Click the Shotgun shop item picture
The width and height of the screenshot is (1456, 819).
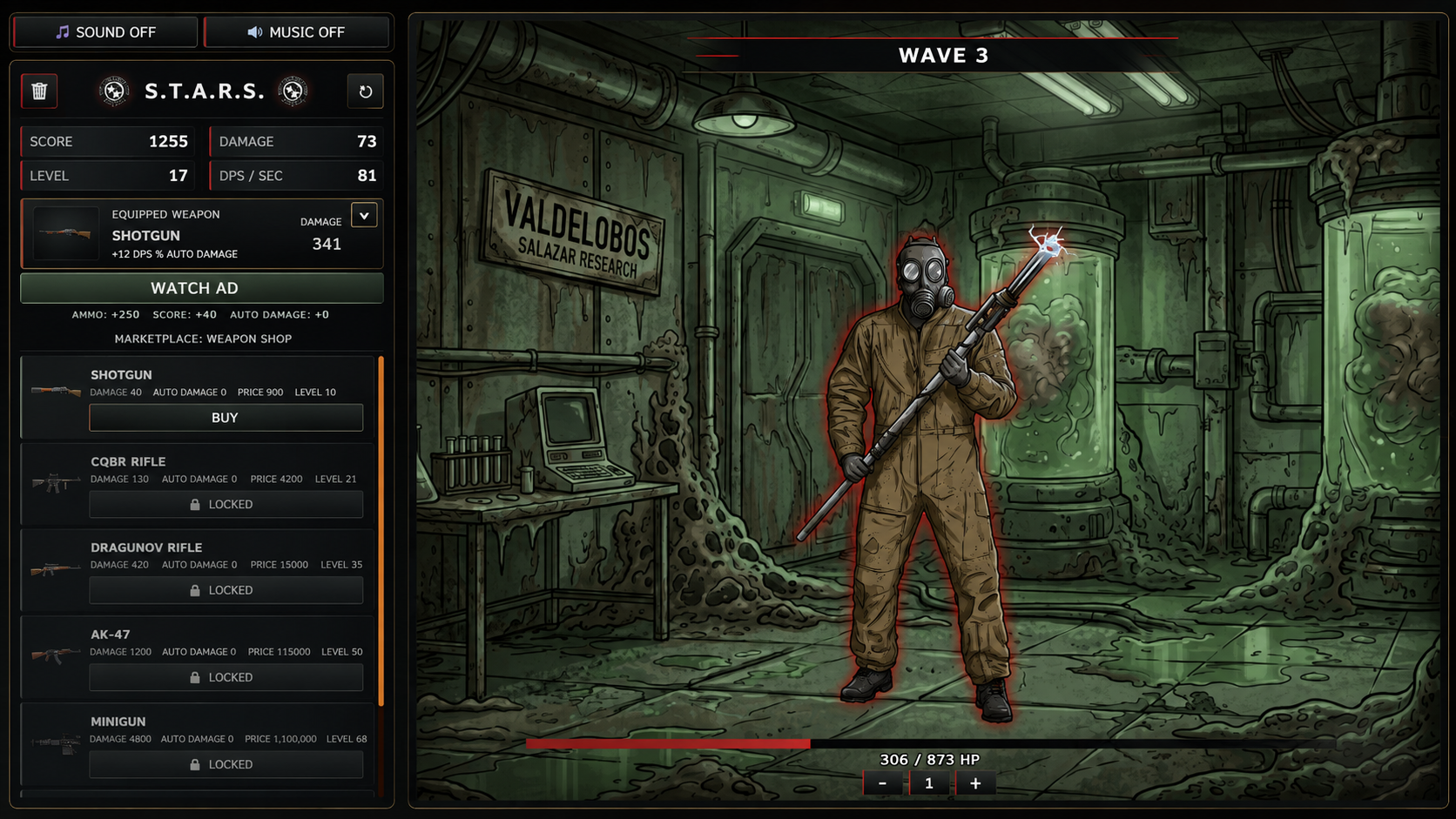tap(56, 392)
